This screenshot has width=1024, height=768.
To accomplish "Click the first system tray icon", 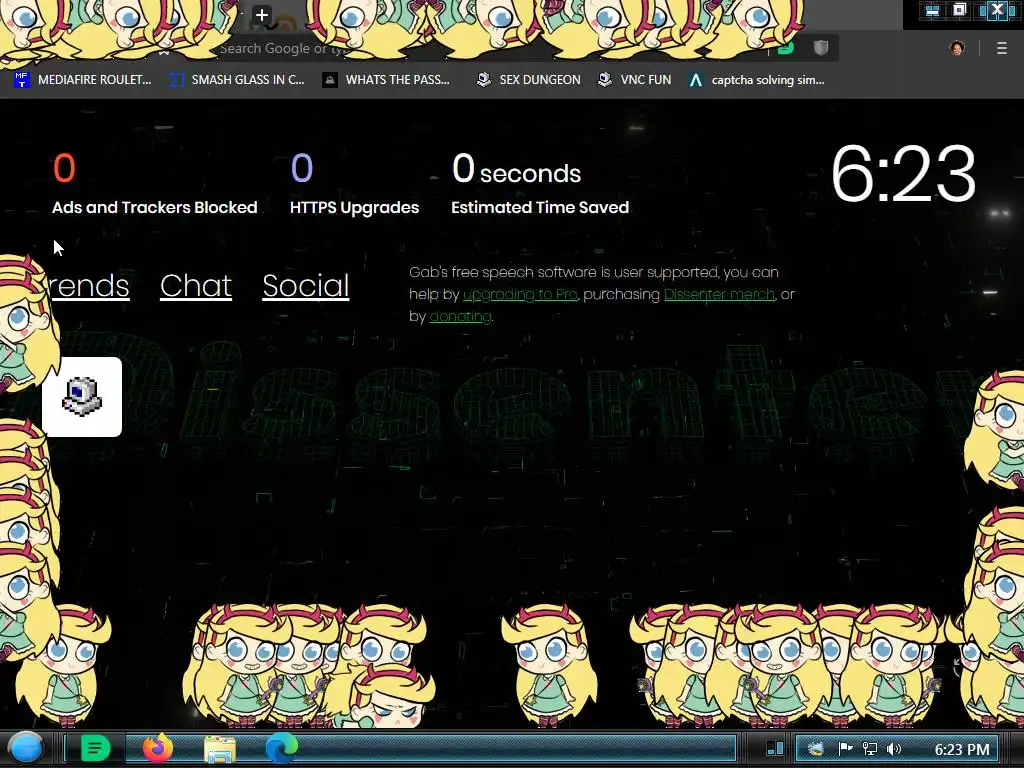I will [x=815, y=749].
